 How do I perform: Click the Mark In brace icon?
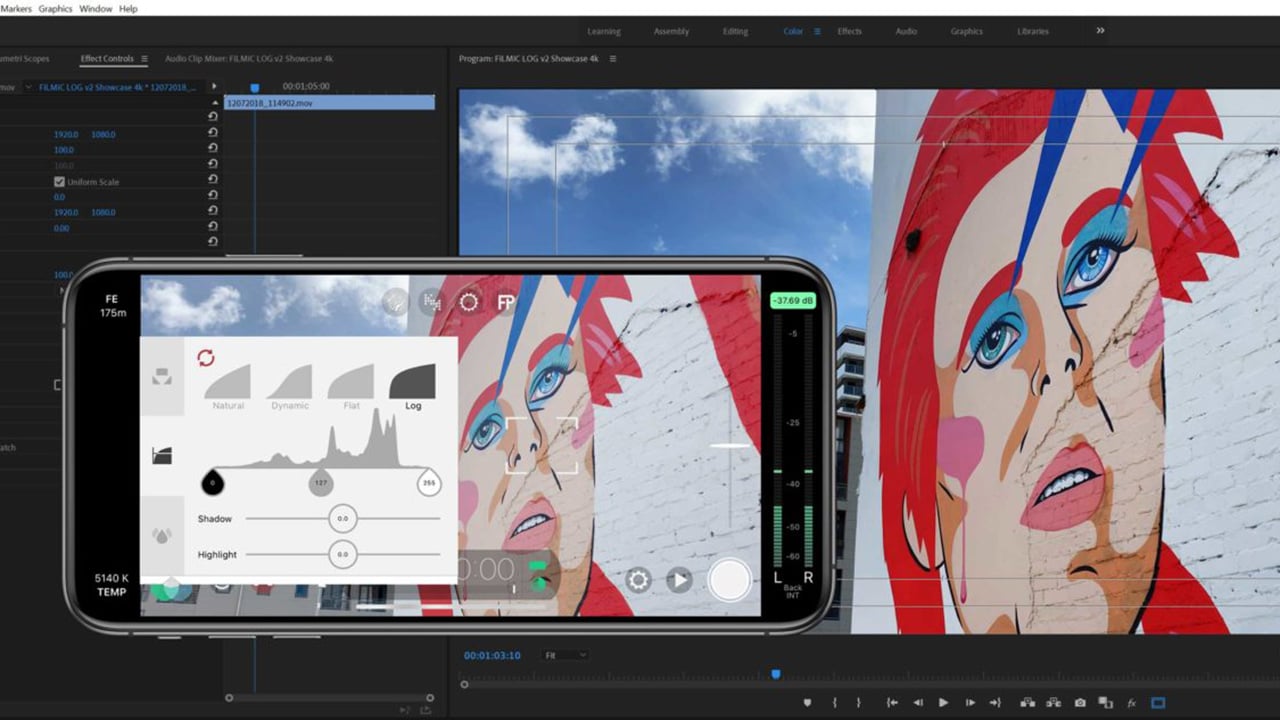click(x=834, y=703)
